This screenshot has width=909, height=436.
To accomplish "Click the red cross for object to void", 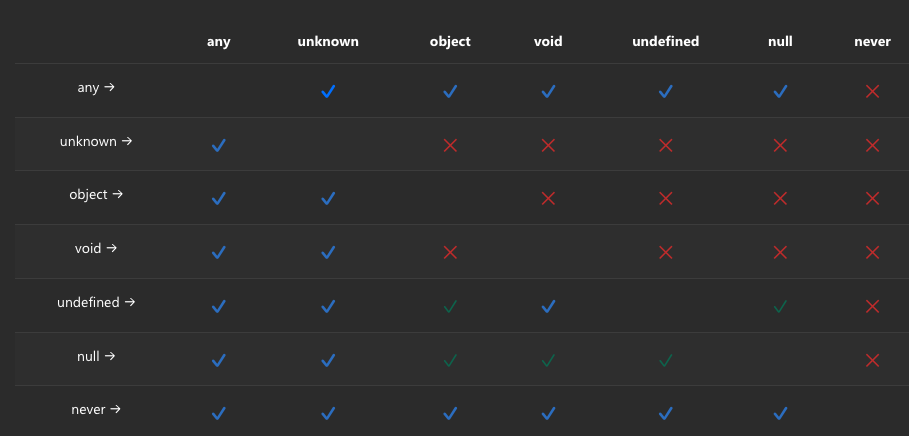I will (548, 199).
